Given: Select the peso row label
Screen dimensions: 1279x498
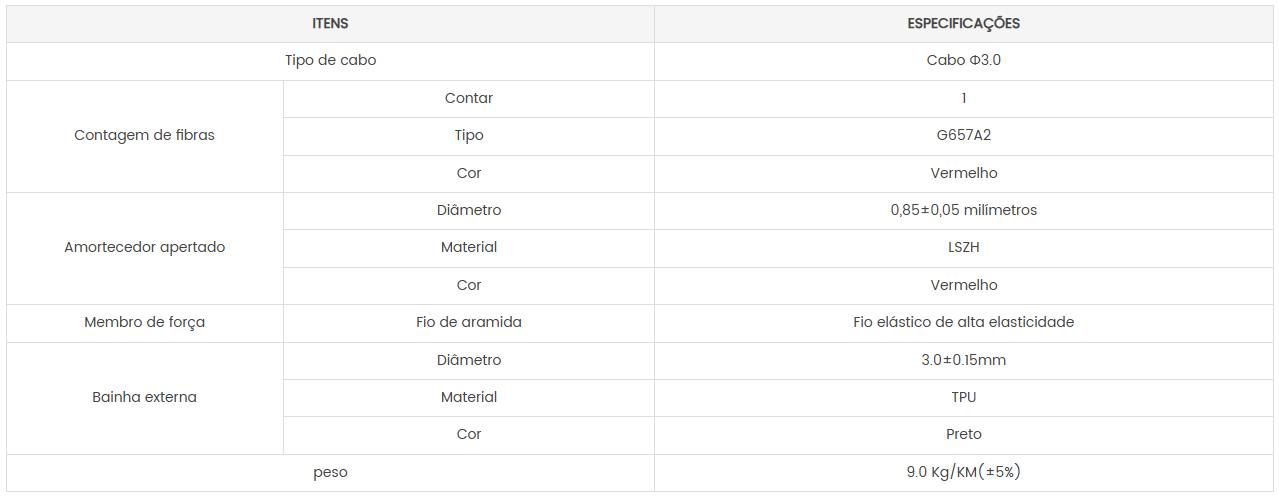Looking at the screenshot, I should 330,472.
